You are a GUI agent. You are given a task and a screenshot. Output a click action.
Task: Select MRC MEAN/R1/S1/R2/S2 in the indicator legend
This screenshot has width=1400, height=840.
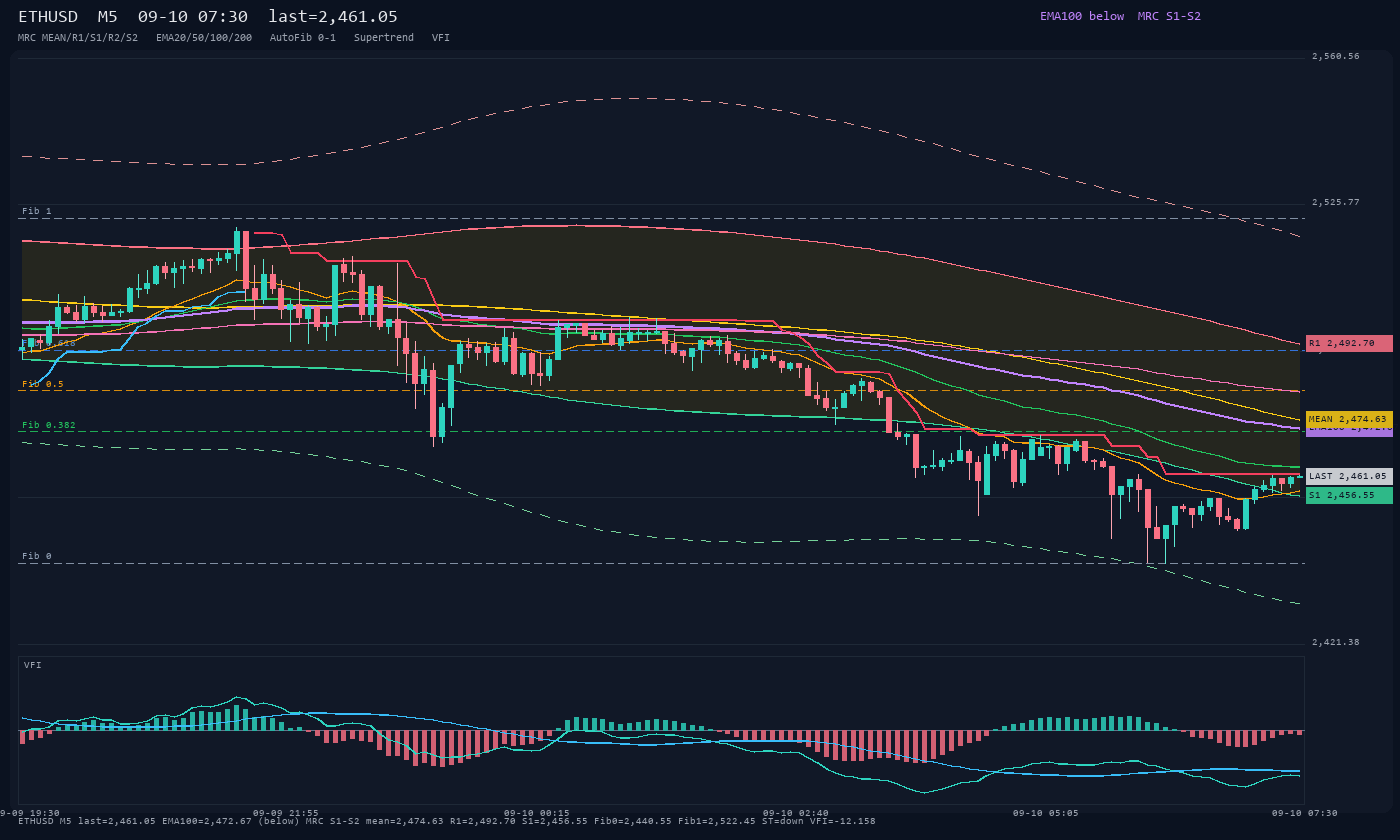click(78, 37)
